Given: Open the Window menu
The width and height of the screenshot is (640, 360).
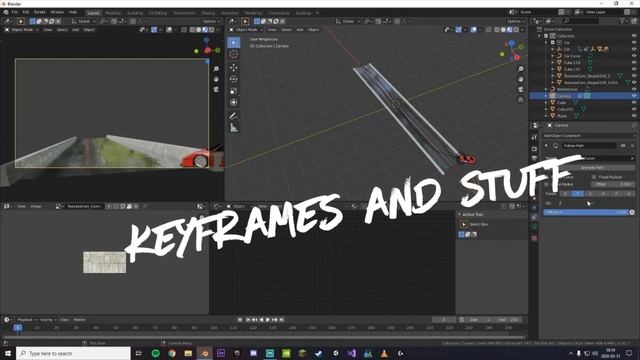Looking at the screenshot, I should click(57, 12).
